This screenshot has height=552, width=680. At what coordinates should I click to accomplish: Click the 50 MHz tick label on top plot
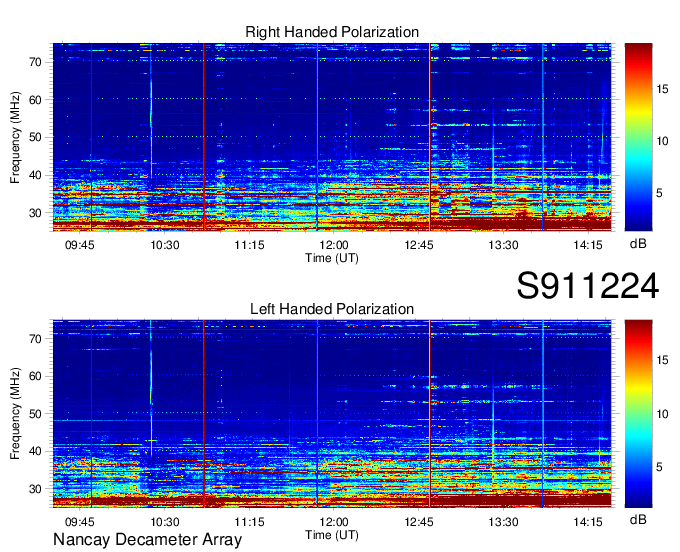pos(36,138)
